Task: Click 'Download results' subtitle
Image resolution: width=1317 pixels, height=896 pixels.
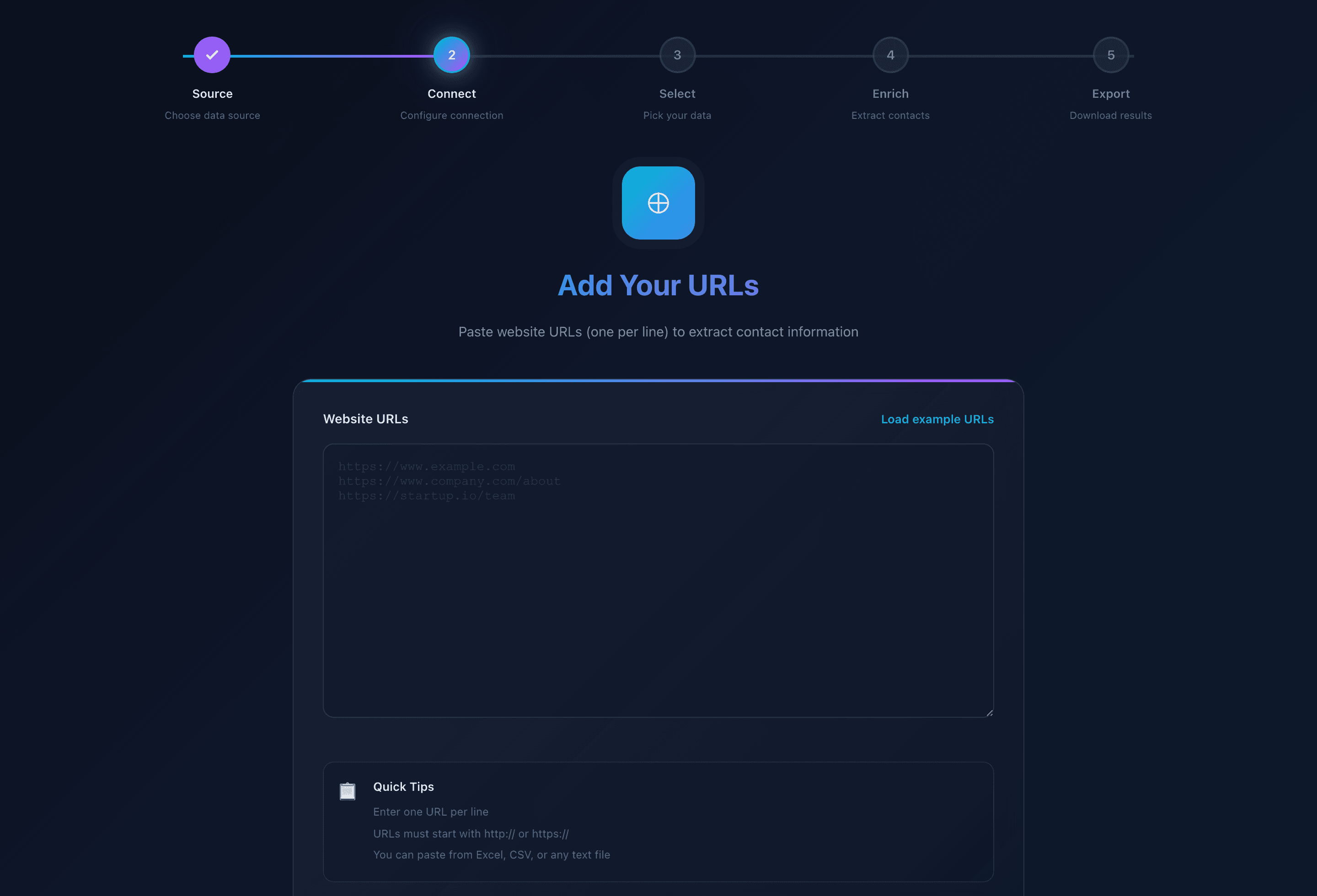Action: (1111, 116)
